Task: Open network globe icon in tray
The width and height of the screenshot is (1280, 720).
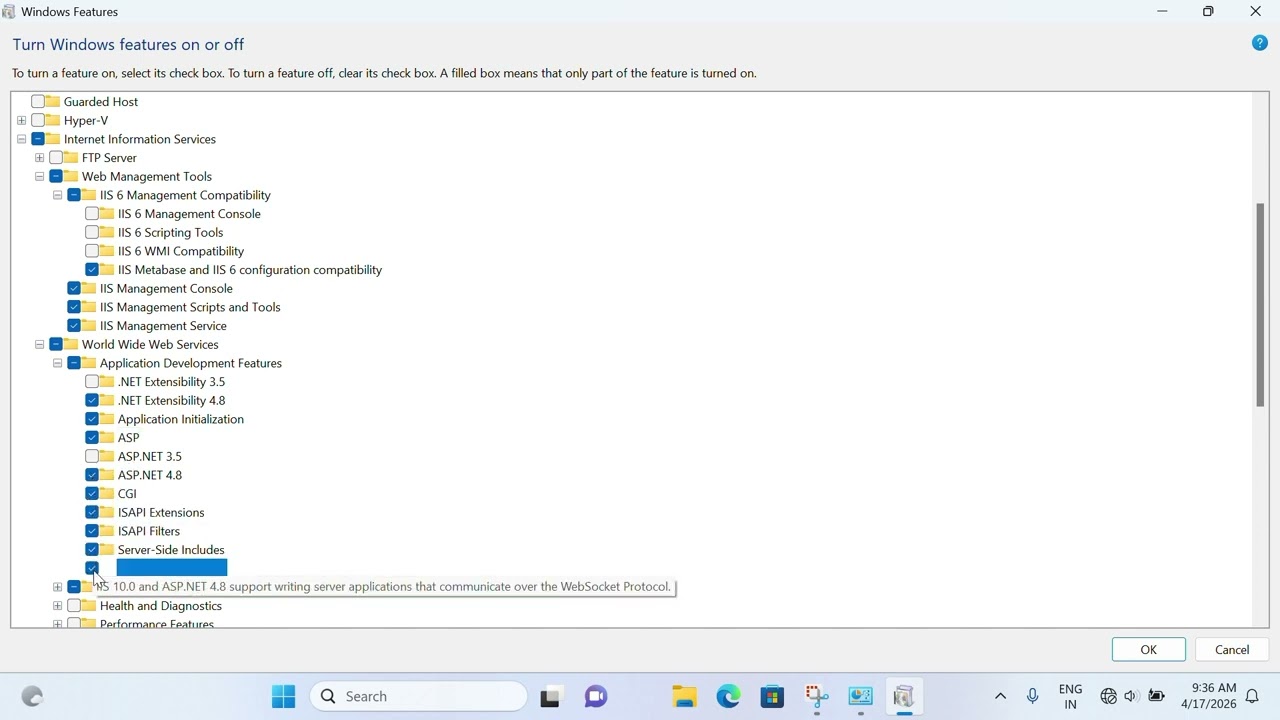Action: [1108, 697]
